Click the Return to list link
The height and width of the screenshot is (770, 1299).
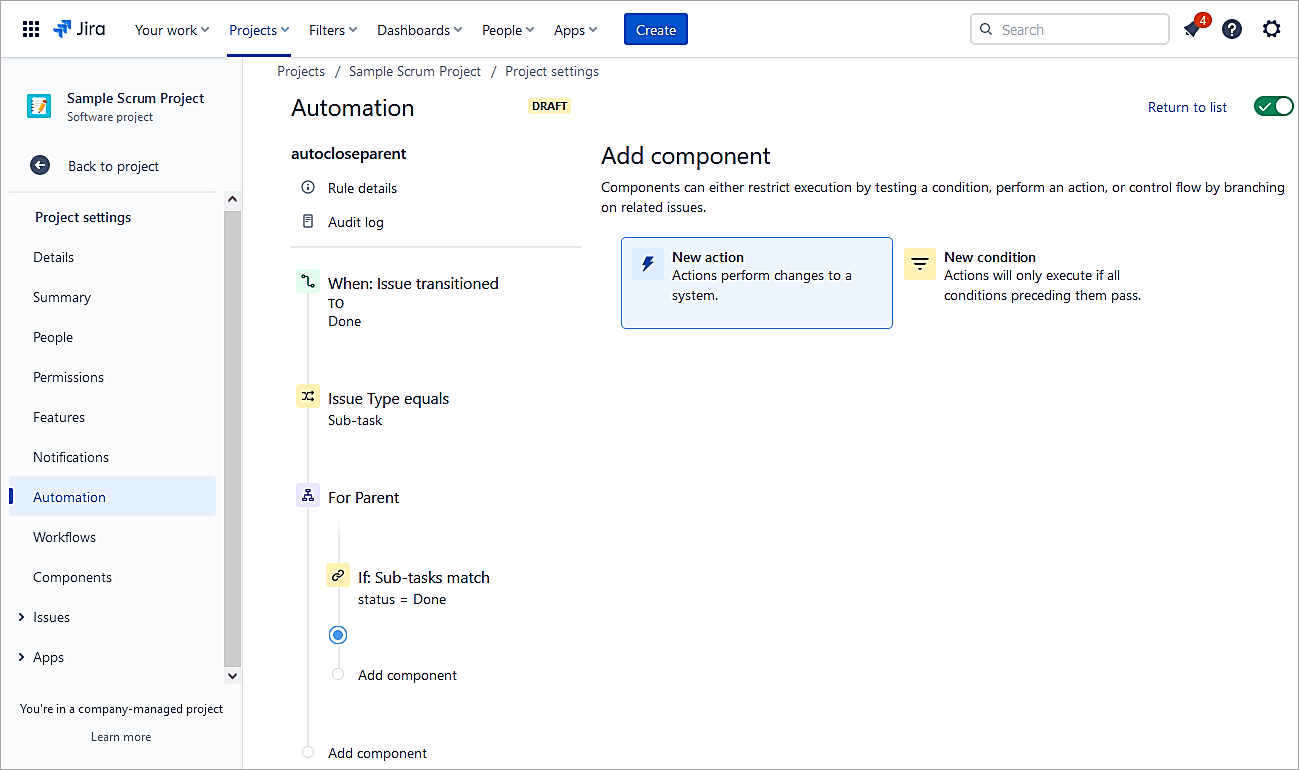1187,107
